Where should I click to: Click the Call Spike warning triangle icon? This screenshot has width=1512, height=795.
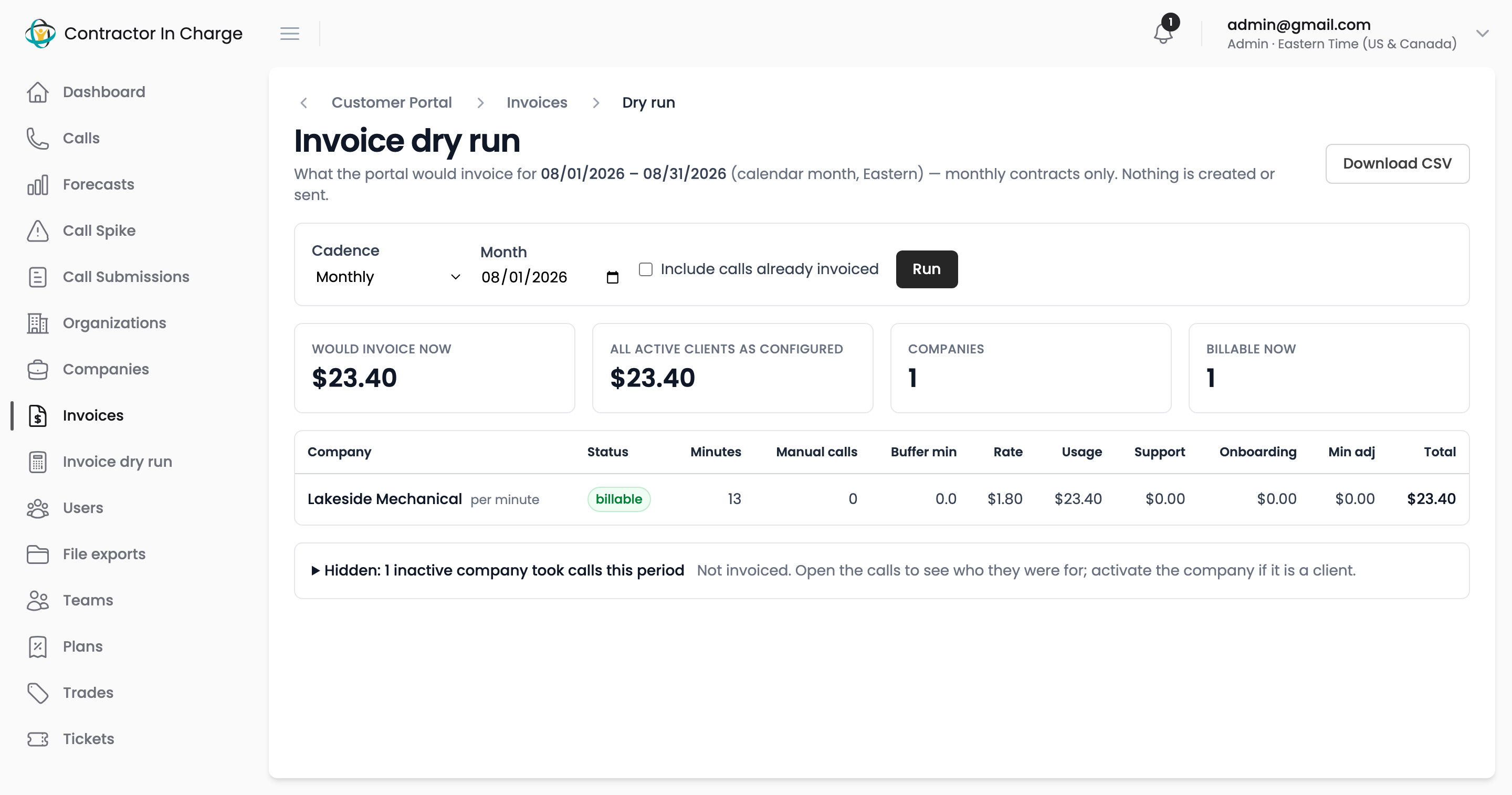coord(38,231)
